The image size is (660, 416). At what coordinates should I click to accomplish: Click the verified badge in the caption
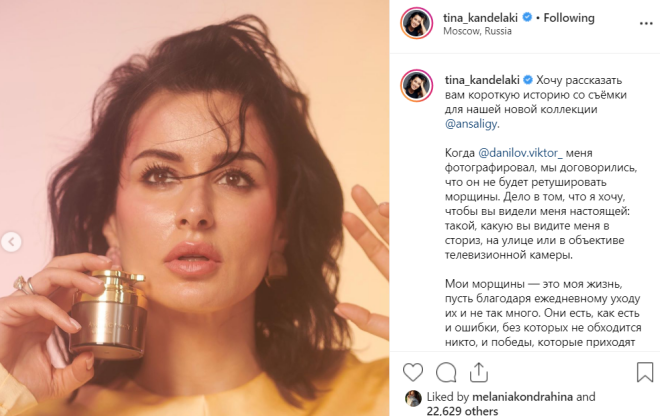coord(528,80)
